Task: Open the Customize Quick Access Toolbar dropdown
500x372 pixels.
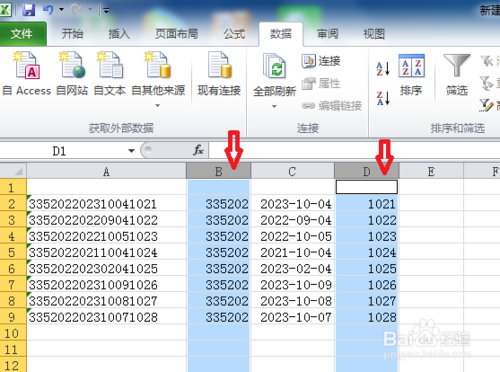Action: tap(106, 11)
